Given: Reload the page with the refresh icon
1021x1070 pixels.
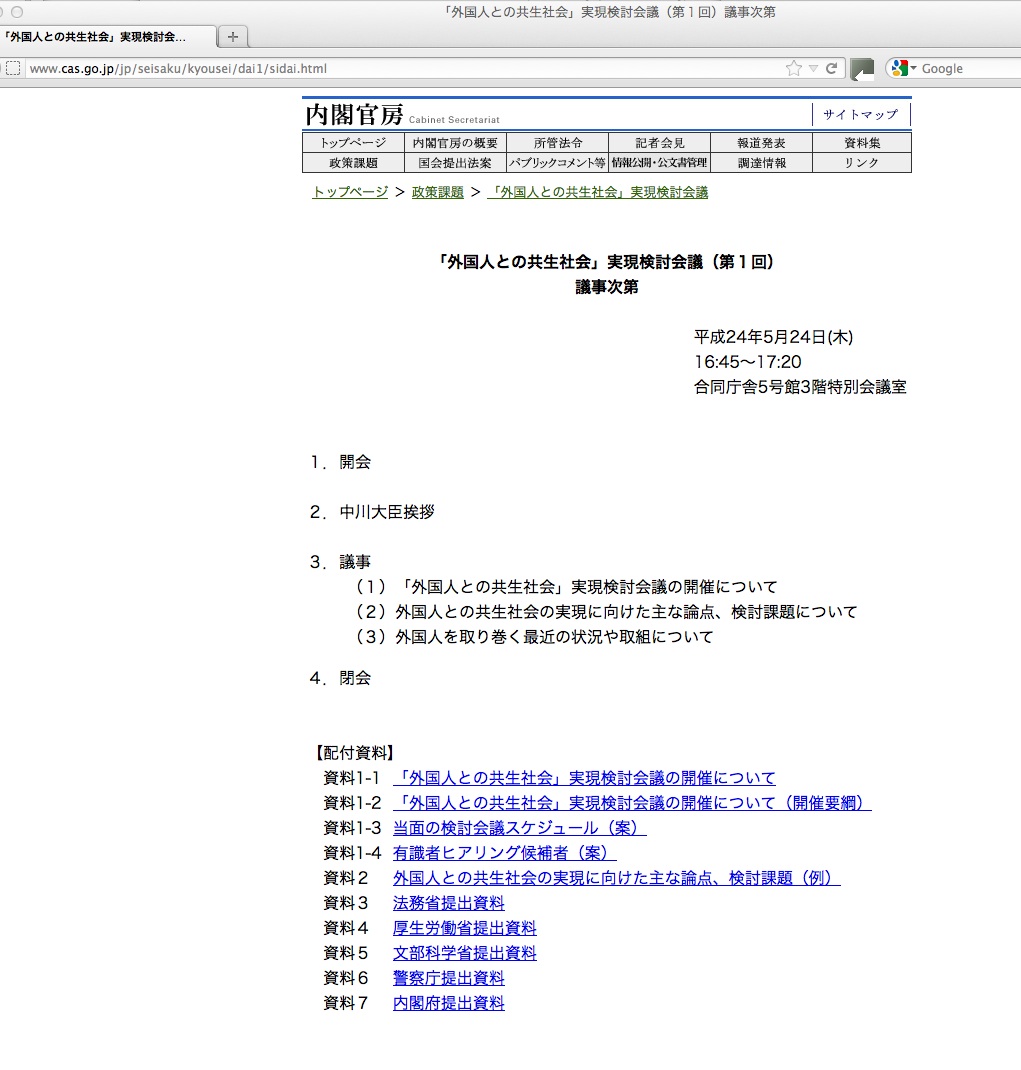Looking at the screenshot, I should (831, 68).
